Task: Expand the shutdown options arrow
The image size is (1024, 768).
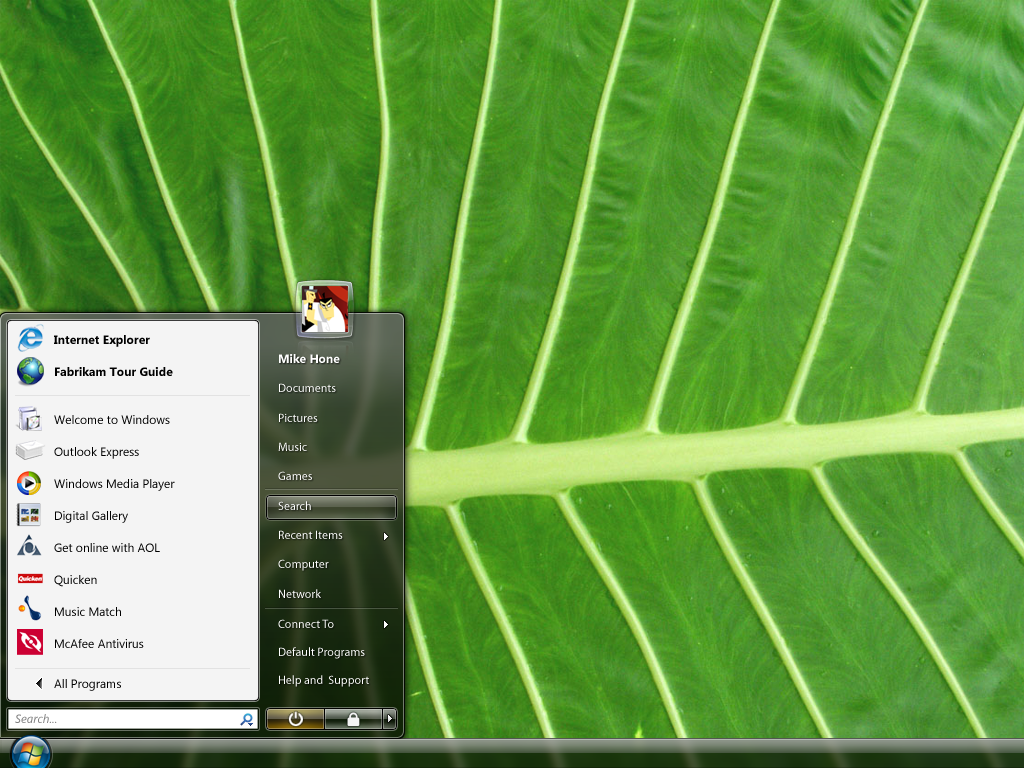Action: 389,719
